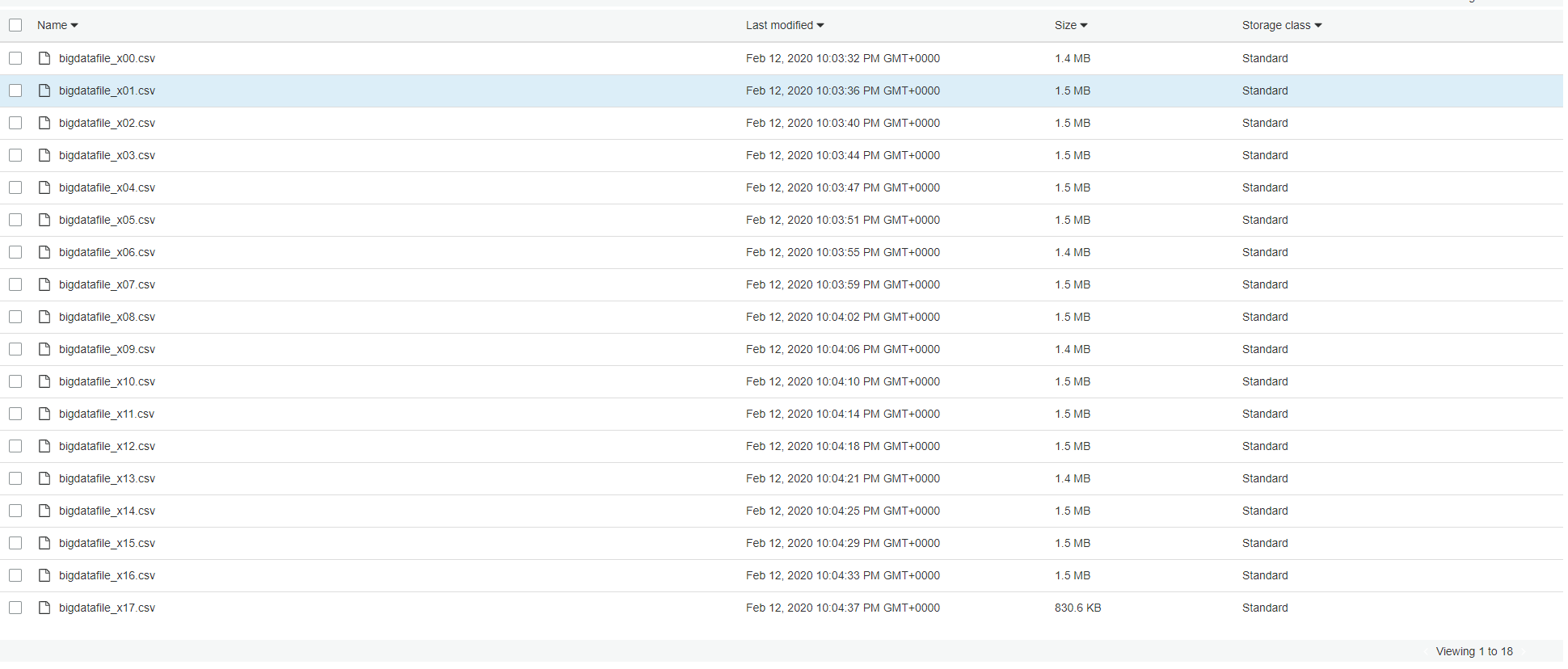The width and height of the screenshot is (1568, 669).
Task: Open bigdatafile_x05.csv object details
Action: tap(107, 220)
